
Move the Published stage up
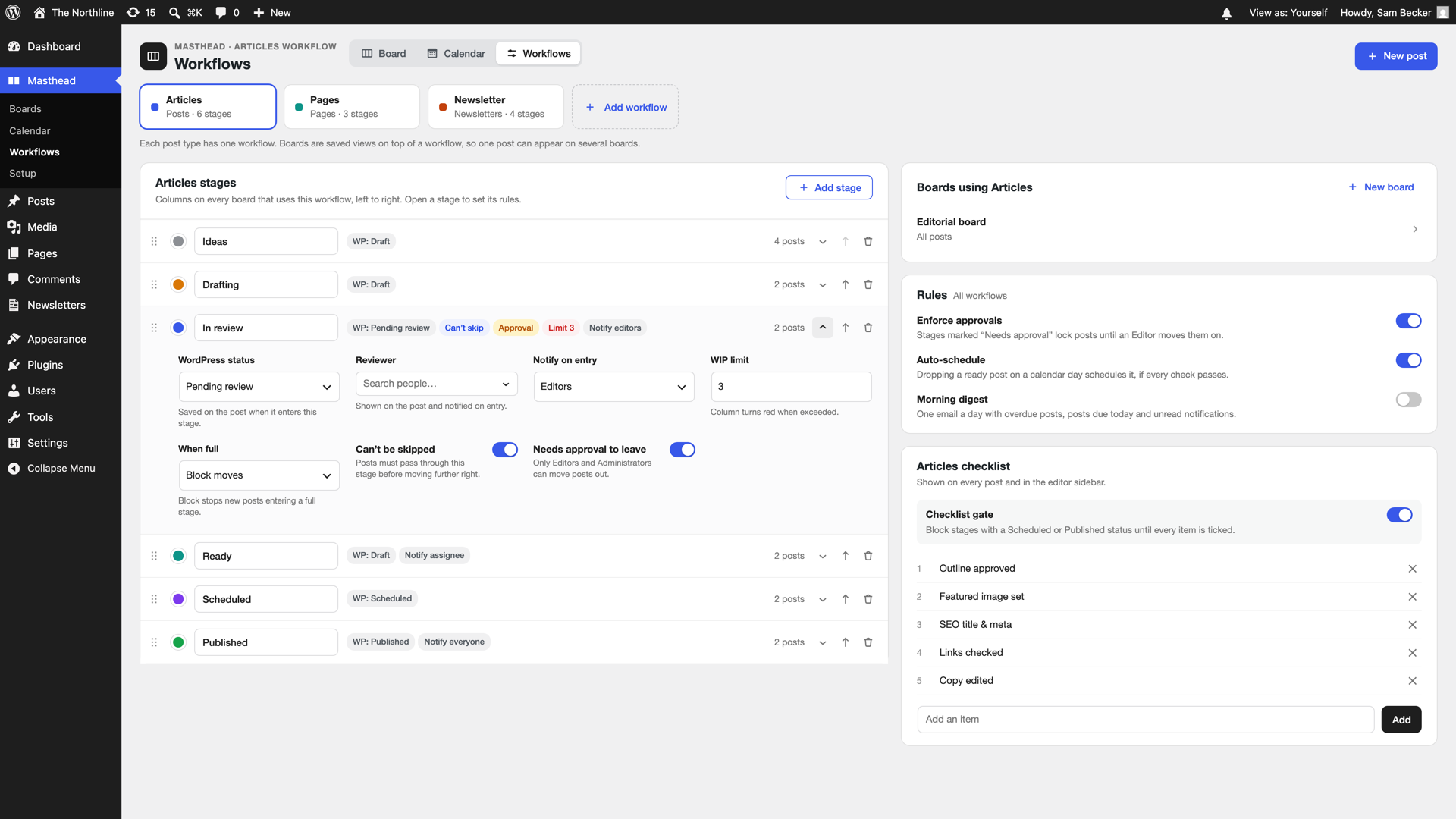[846, 642]
